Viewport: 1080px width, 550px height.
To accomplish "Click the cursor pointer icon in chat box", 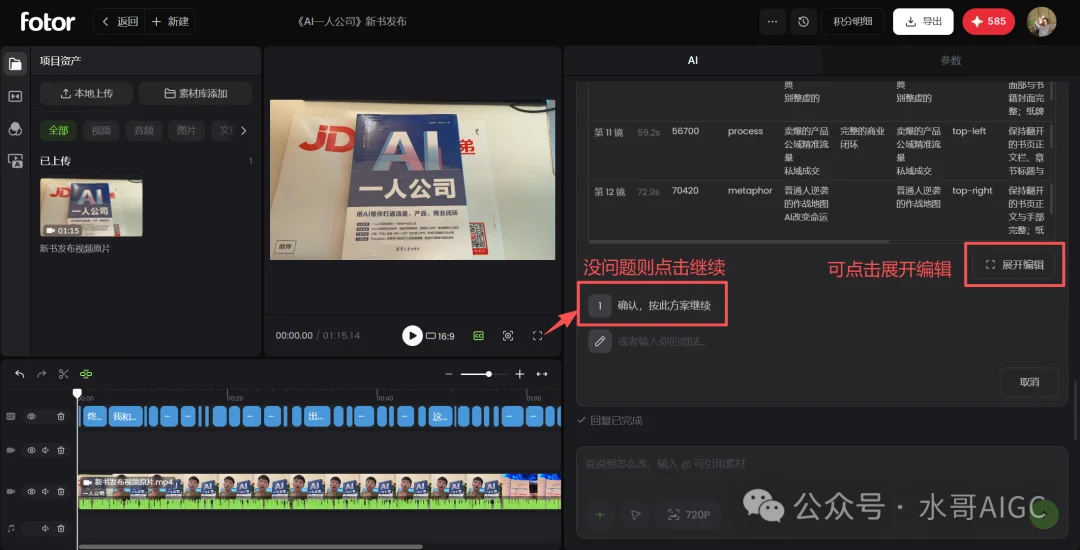I will click(635, 514).
